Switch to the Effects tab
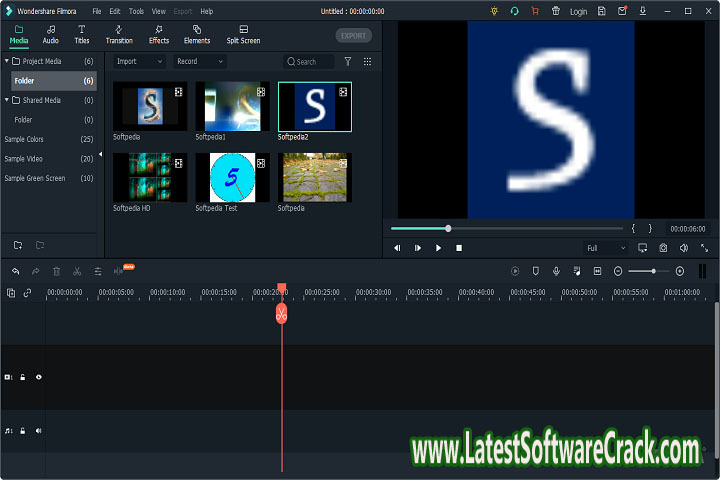 [159, 35]
